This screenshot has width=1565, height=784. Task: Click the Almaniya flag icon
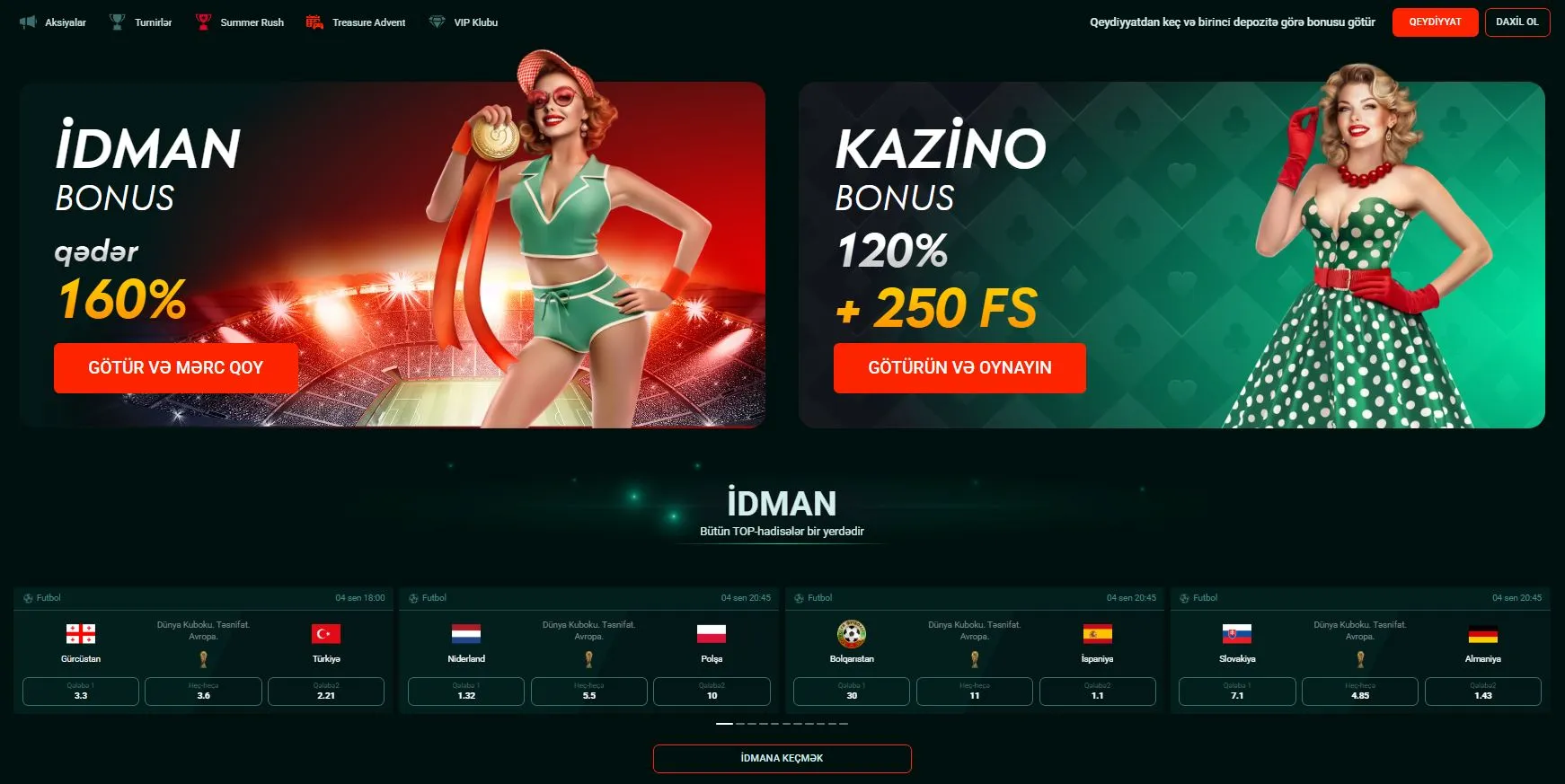point(1482,634)
